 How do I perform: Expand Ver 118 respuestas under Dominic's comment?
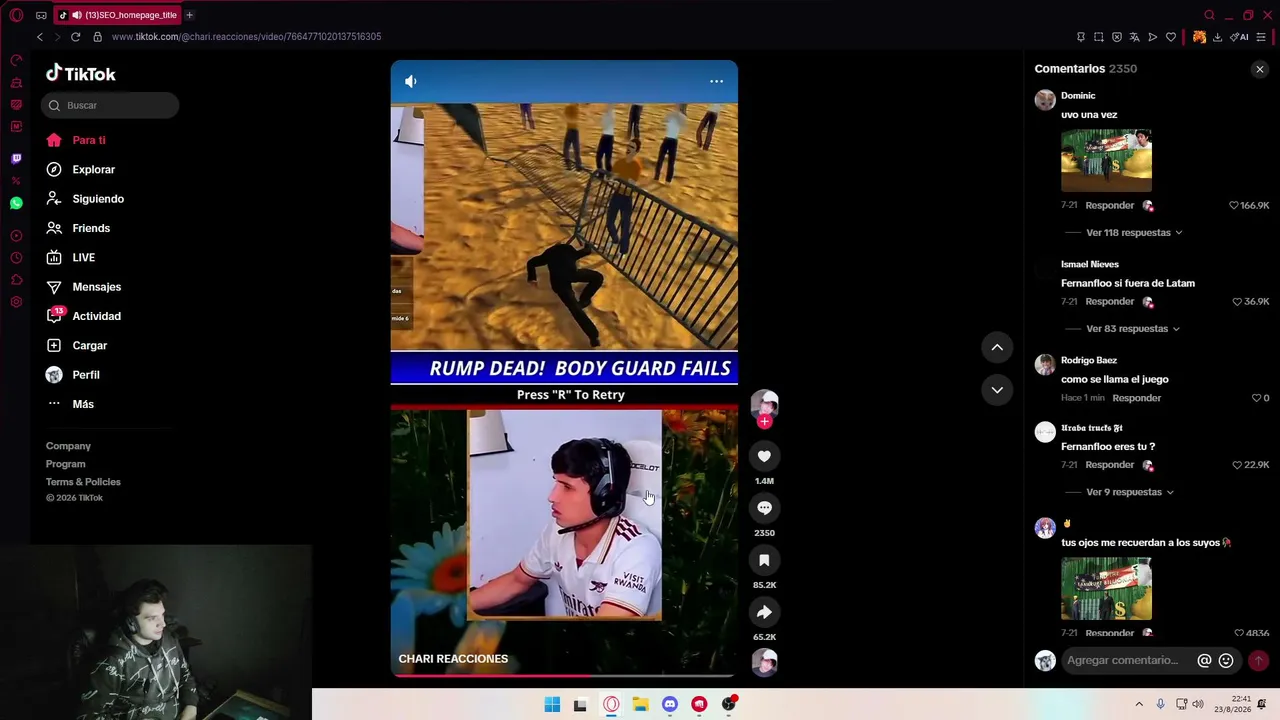(x=1134, y=233)
